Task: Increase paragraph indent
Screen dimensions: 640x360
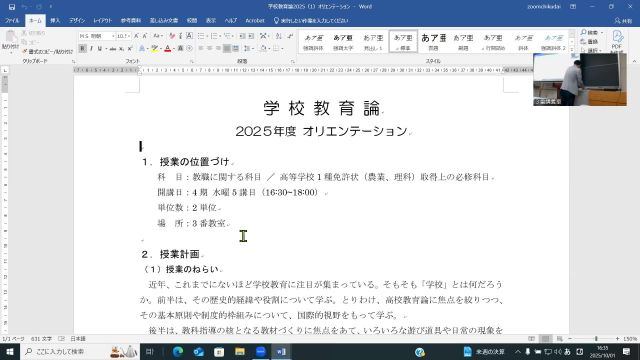Action: pos(251,36)
